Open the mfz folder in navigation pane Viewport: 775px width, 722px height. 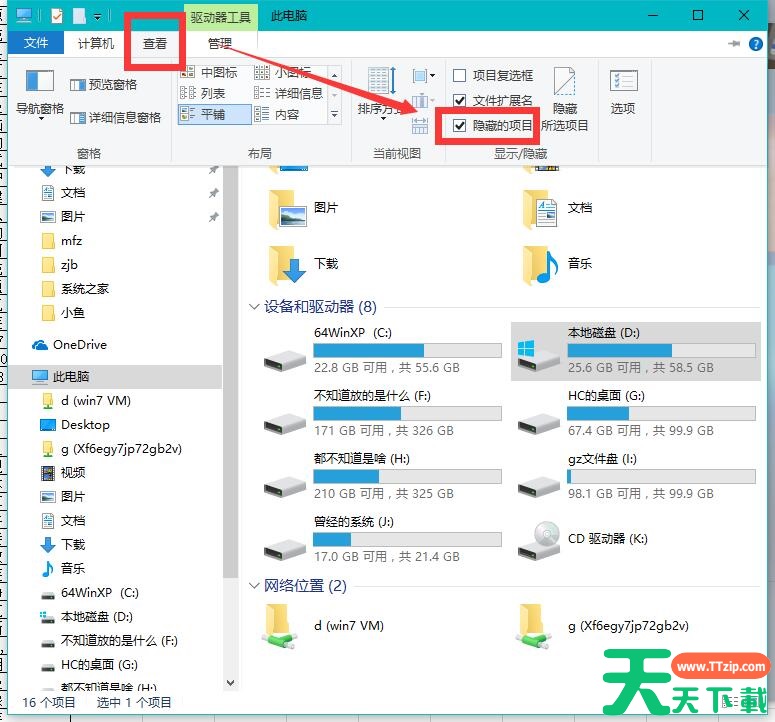click(x=62, y=241)
